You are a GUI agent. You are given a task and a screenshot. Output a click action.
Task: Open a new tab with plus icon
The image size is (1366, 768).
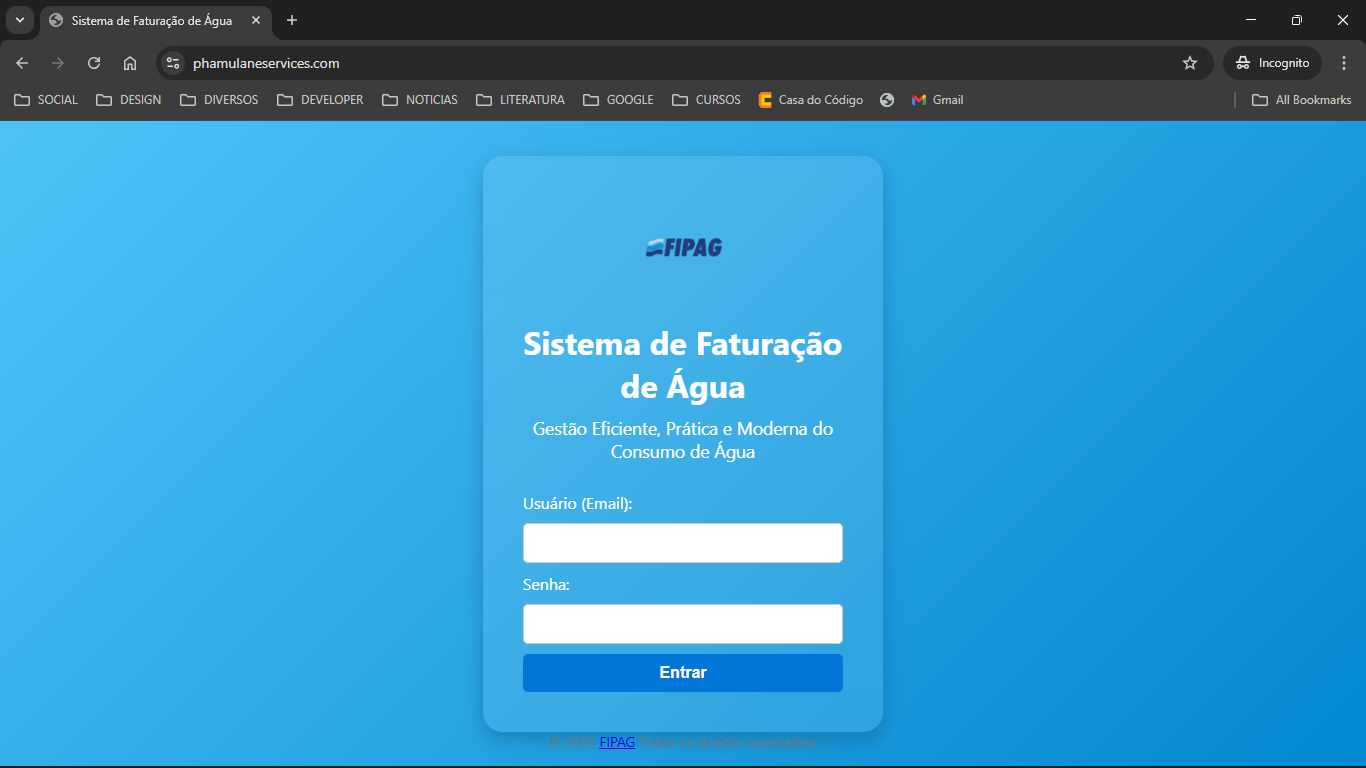coord(292,20)
